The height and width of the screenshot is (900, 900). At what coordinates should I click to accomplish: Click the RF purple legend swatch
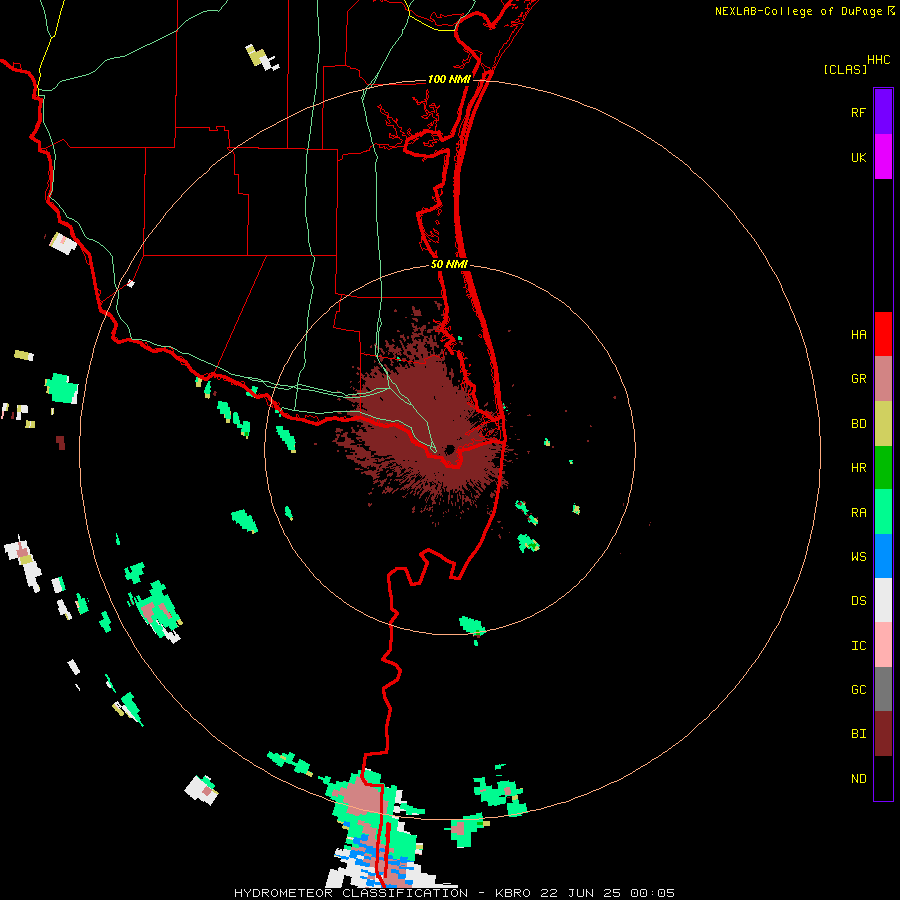pyautogui.click(x=883, y=112)
